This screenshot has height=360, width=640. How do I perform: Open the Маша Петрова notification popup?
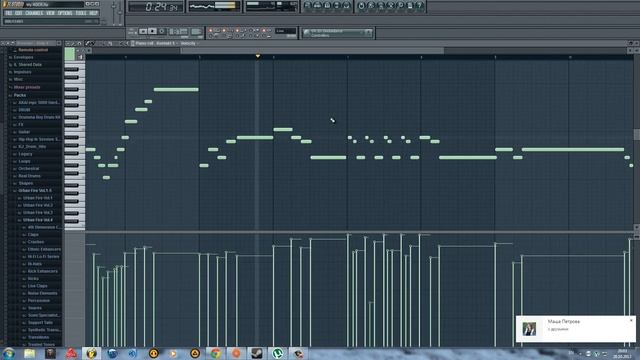tap(575, 329)
